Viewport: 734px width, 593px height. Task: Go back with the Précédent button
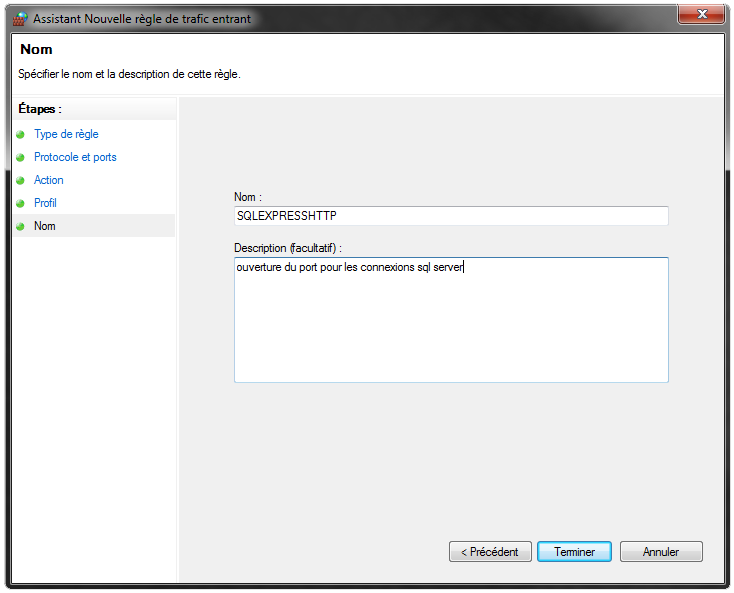tap(490, 552)
